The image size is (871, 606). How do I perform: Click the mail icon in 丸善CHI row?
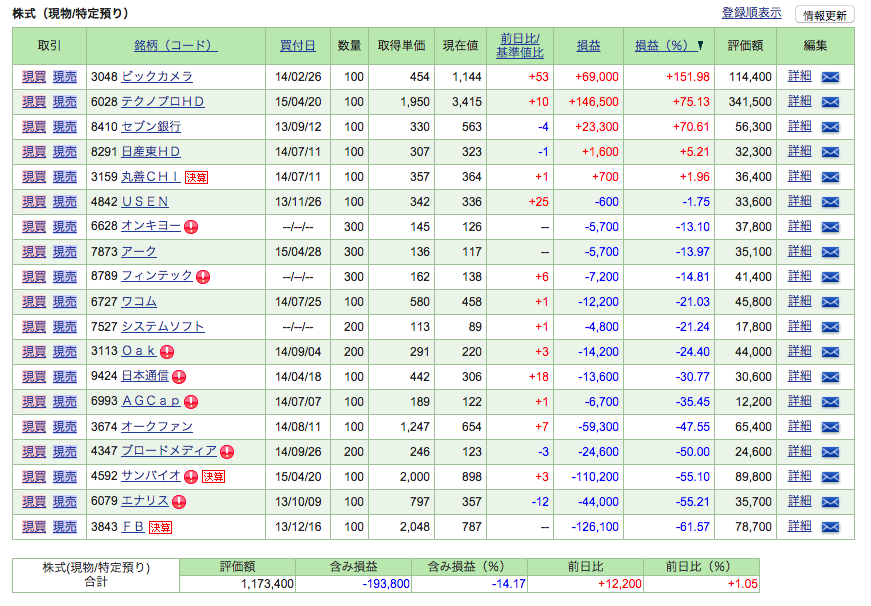coord(830,177)
